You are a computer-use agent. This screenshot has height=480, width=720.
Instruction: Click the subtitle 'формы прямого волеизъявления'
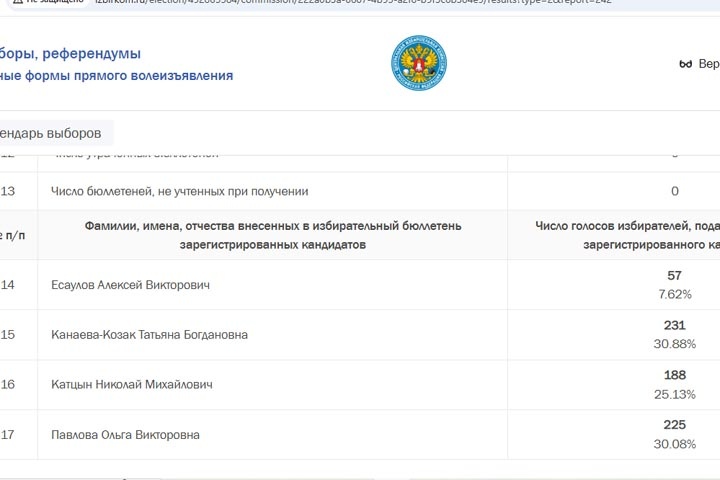pyautogui.click(x=129, y=75)
